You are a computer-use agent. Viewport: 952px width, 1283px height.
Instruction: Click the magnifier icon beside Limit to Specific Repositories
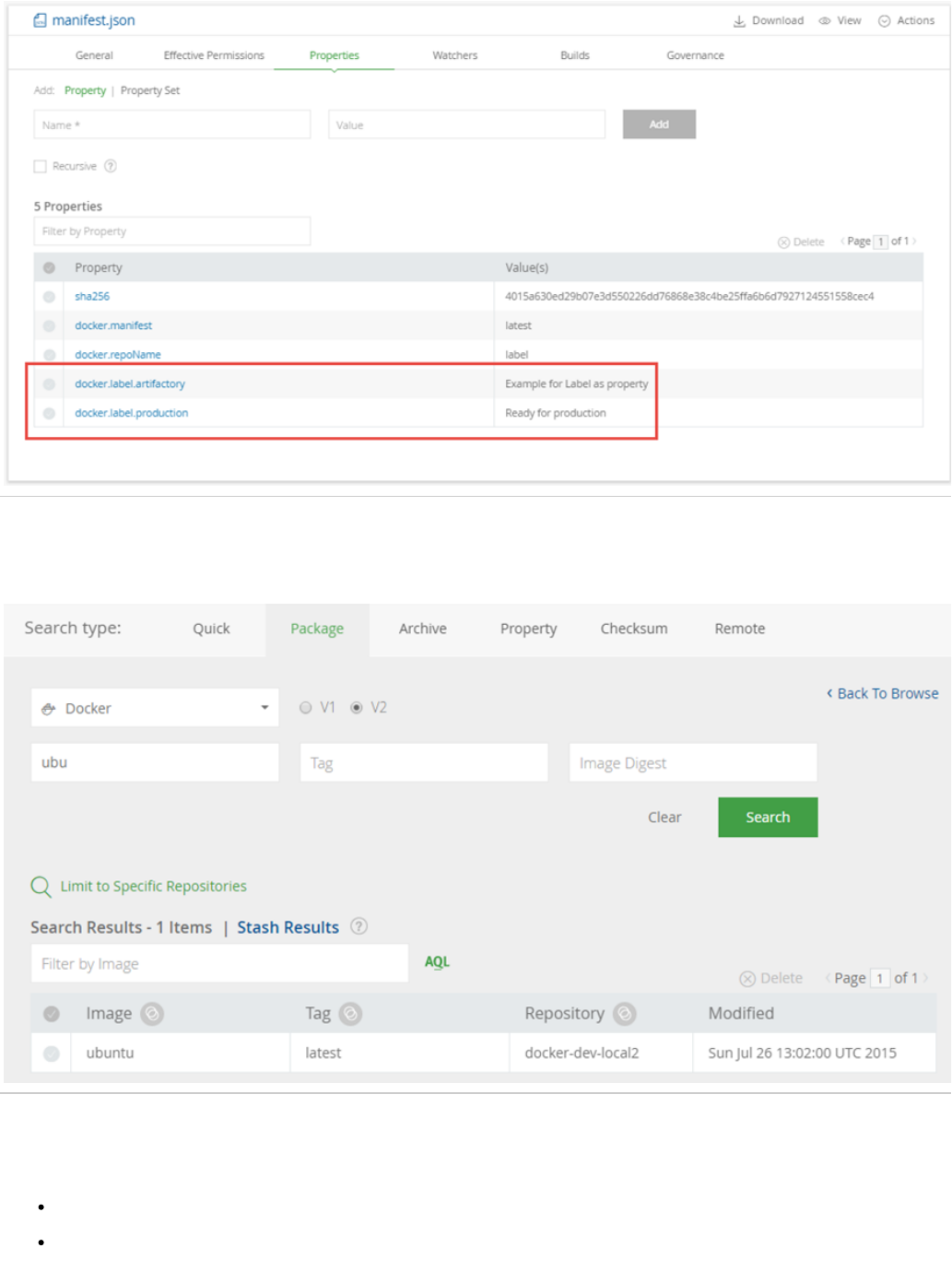click(41, 887)
